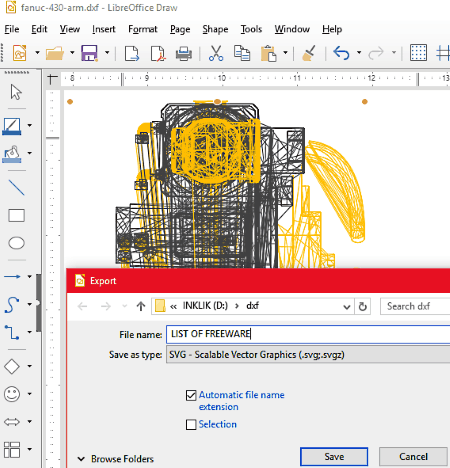450x468 pixels.
Task: Open the Fill Color bucket tool
Action: tap(12, 154)
